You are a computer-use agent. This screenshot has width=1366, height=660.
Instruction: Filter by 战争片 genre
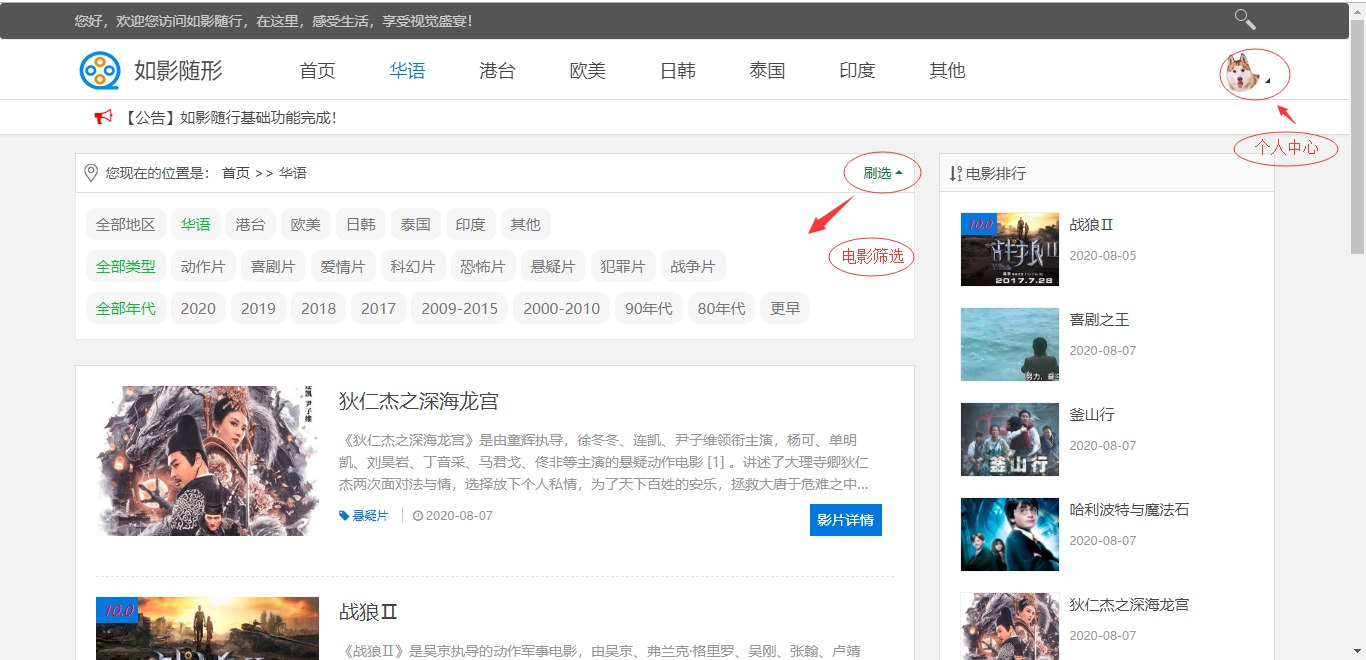tap(693, 266)
